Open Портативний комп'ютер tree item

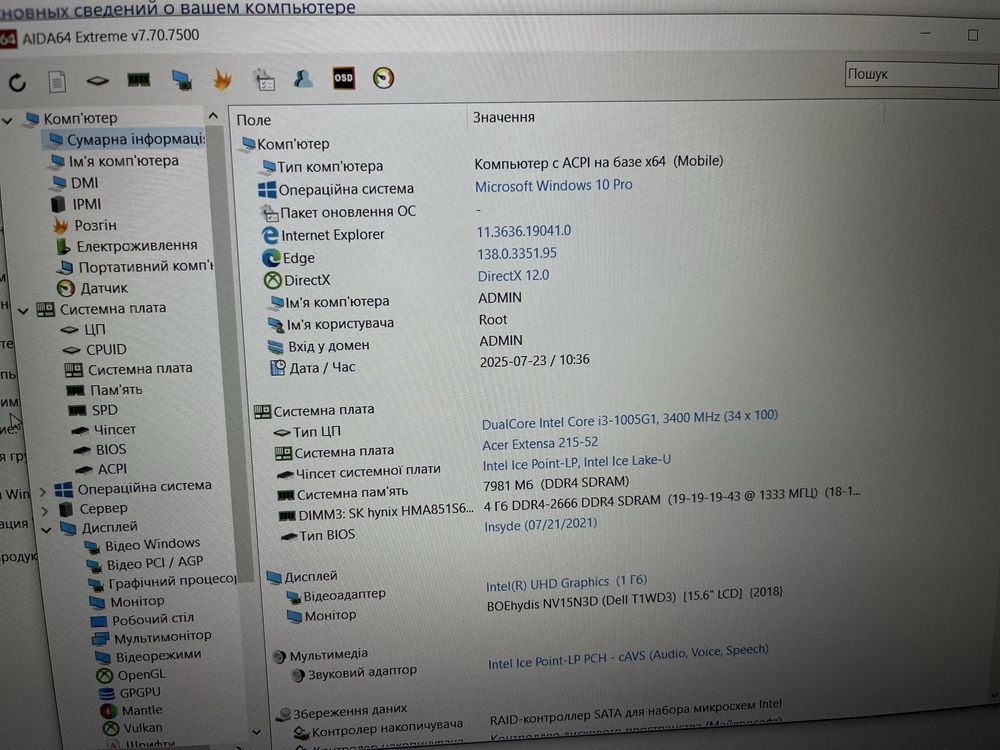coord(135,267)
